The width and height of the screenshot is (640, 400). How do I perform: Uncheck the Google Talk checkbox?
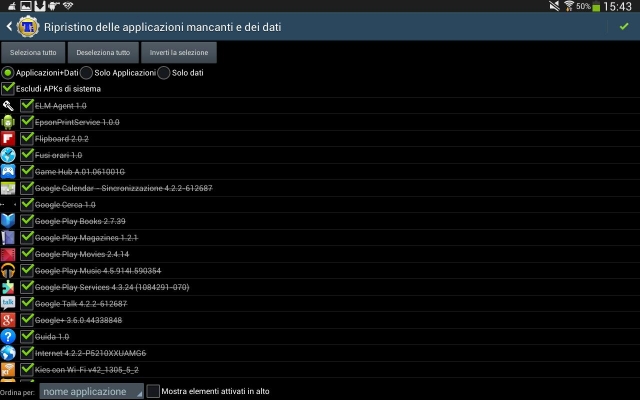[27, 303]
